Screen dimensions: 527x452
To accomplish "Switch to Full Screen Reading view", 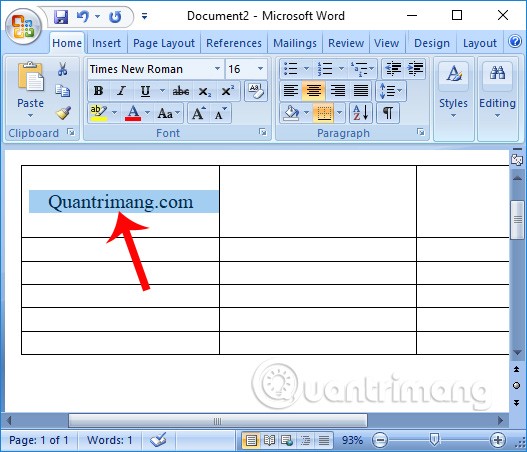I will coord(269,440).
